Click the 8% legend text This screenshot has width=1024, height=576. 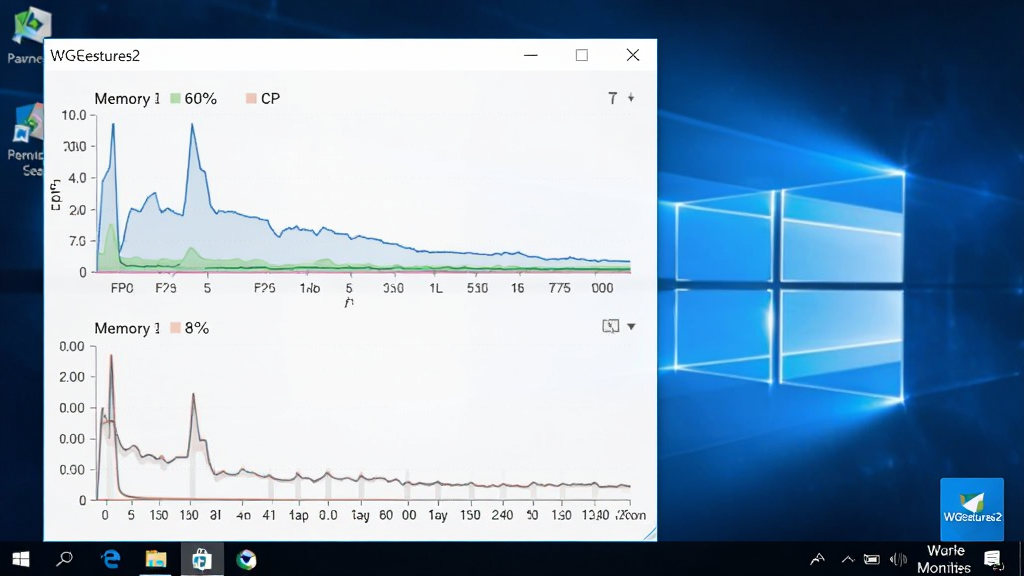197,328
